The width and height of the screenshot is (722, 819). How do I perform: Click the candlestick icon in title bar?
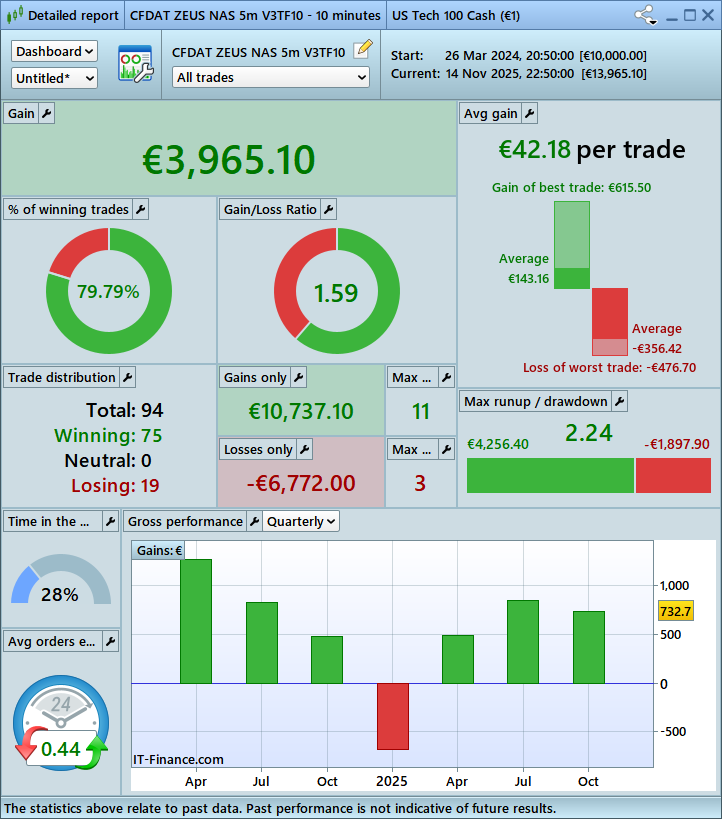pos(14,15)
